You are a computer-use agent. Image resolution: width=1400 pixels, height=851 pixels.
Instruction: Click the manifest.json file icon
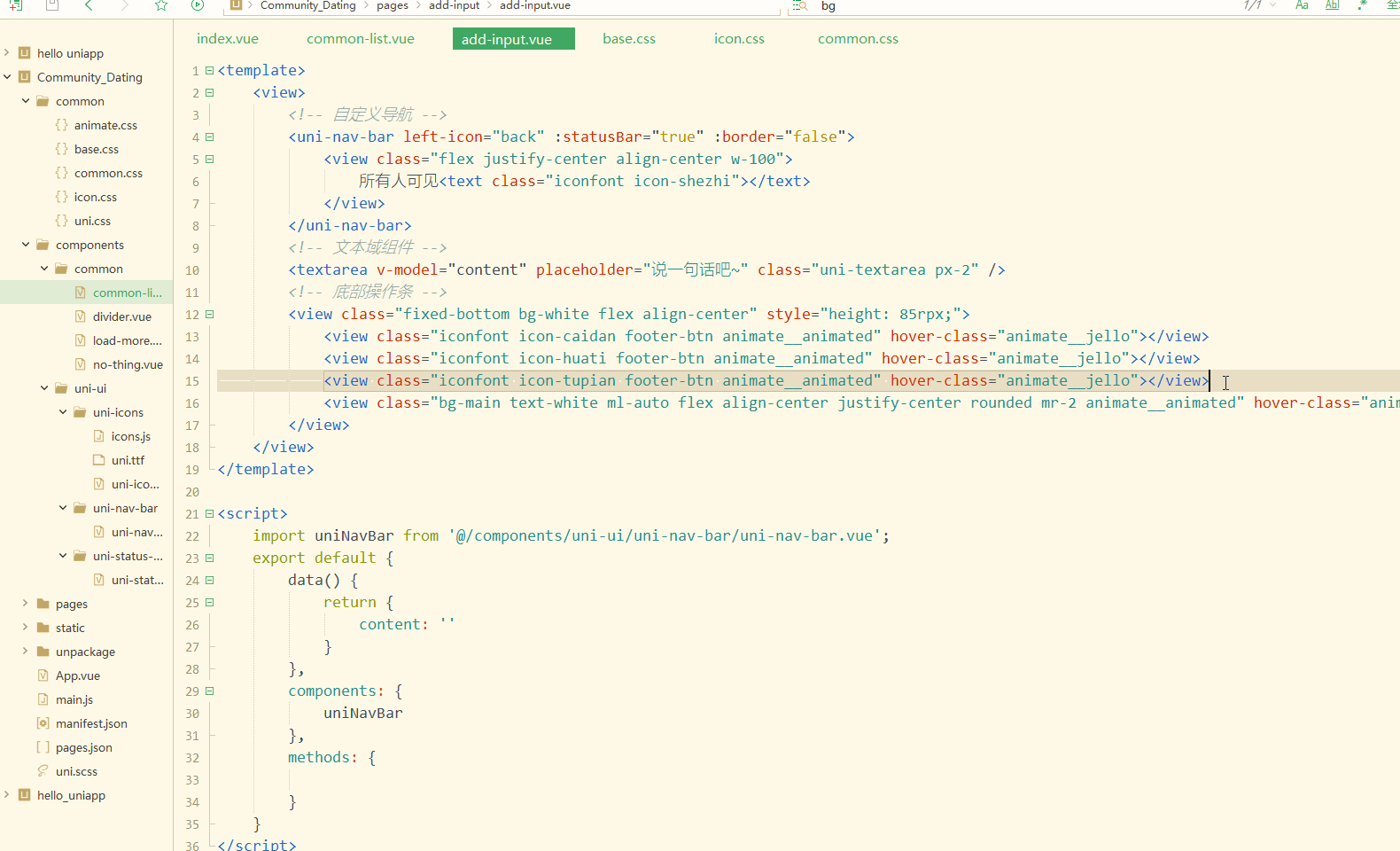tap(43, 723)
